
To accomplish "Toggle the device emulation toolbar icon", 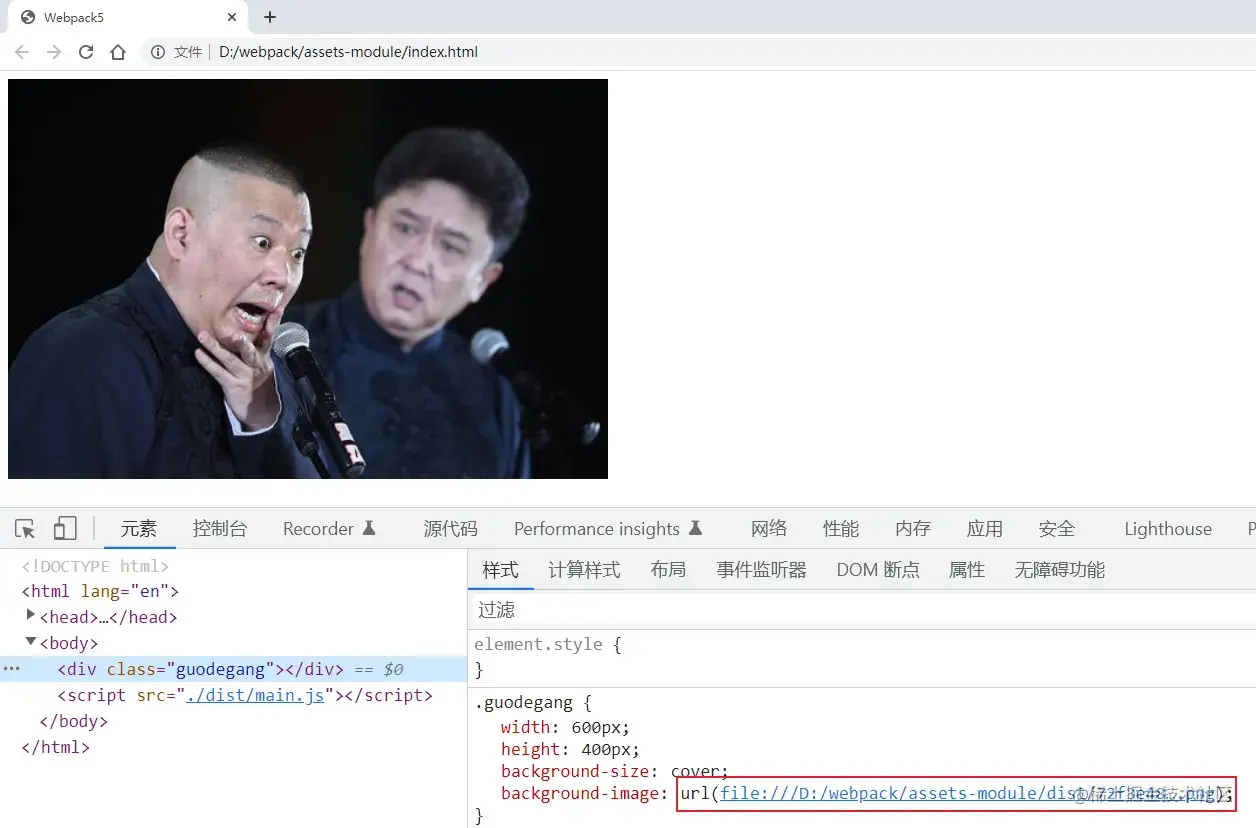I will pyautogui.click(x=62, y=528).
